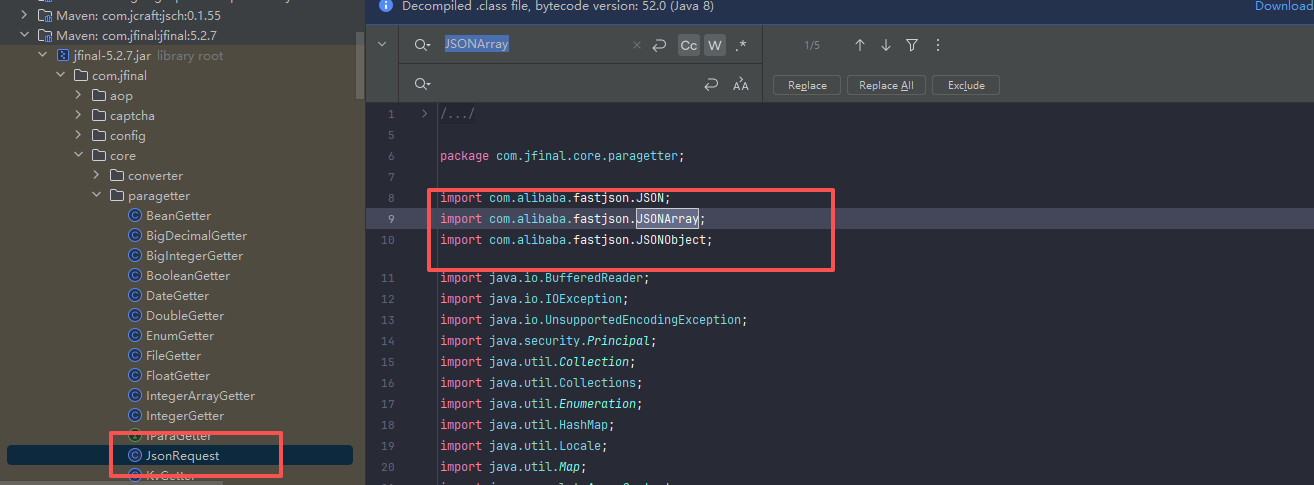Toggle Regex (.*) search option
This screenshot has height=485, width=1314.
pos(741,45)
